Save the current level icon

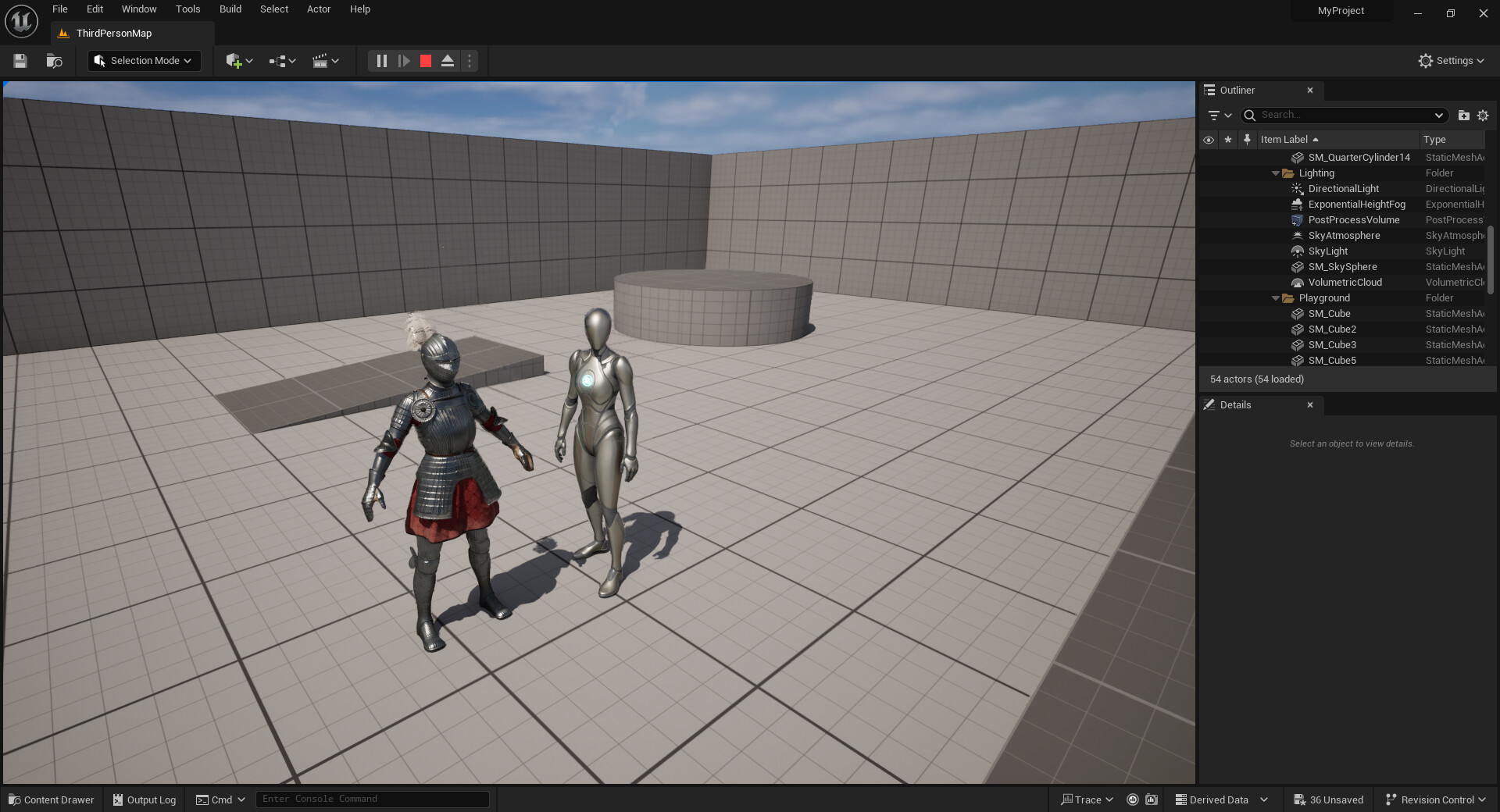pos(20,61)
